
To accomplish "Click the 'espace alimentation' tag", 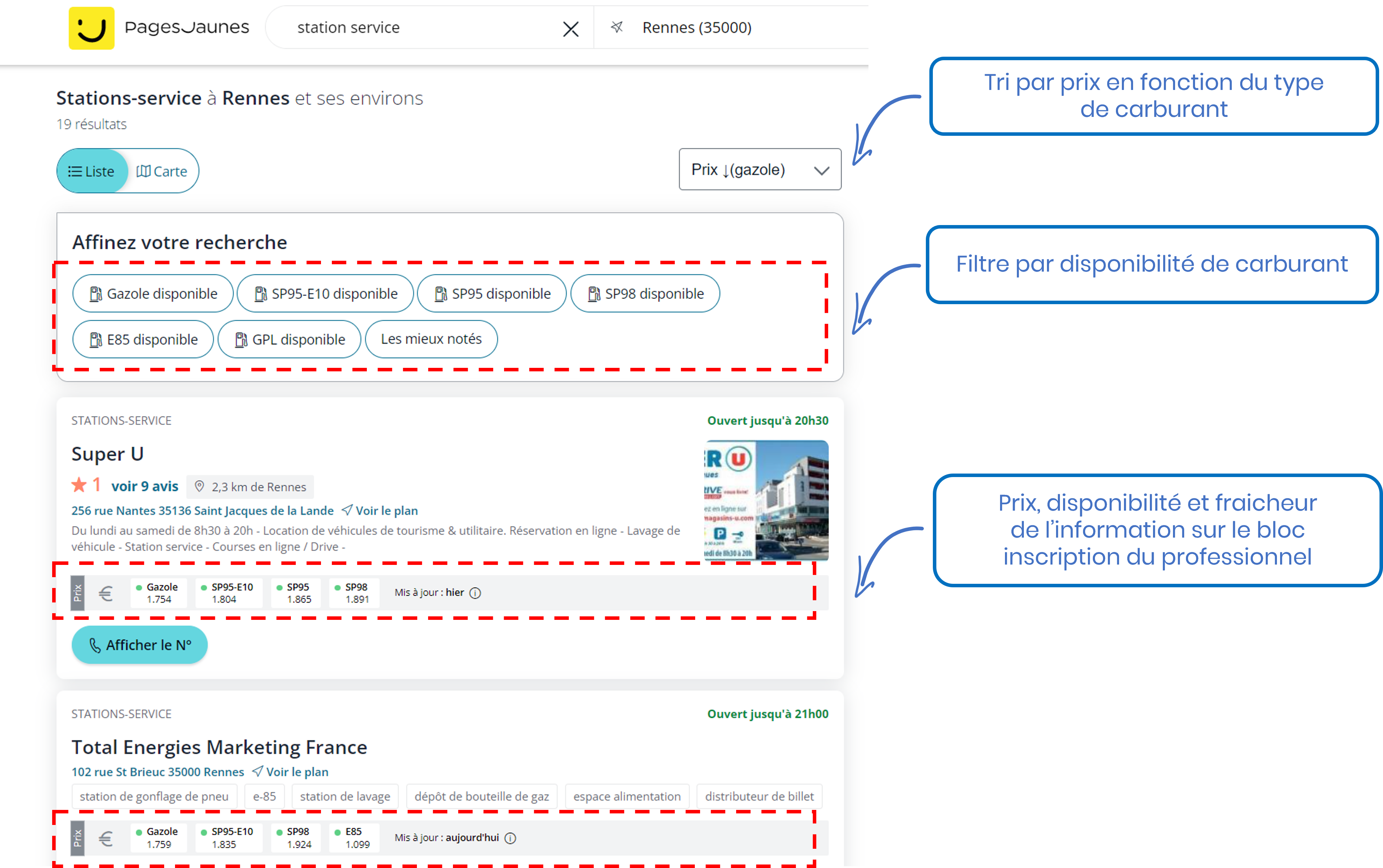I will pyautogui.click(x=627, y=796).
